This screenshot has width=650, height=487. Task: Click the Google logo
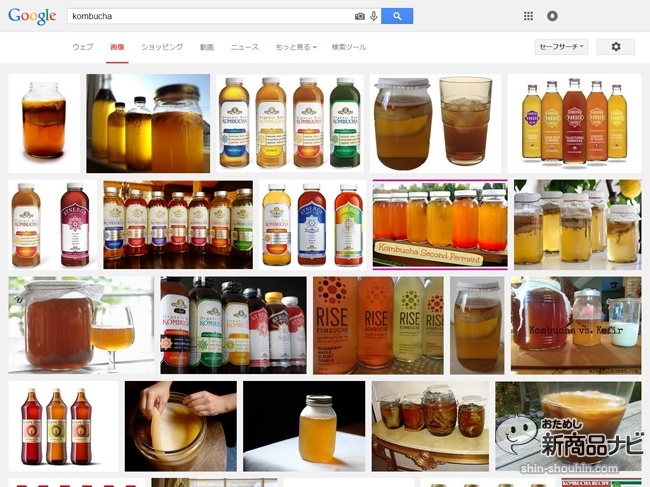(32, 16)
